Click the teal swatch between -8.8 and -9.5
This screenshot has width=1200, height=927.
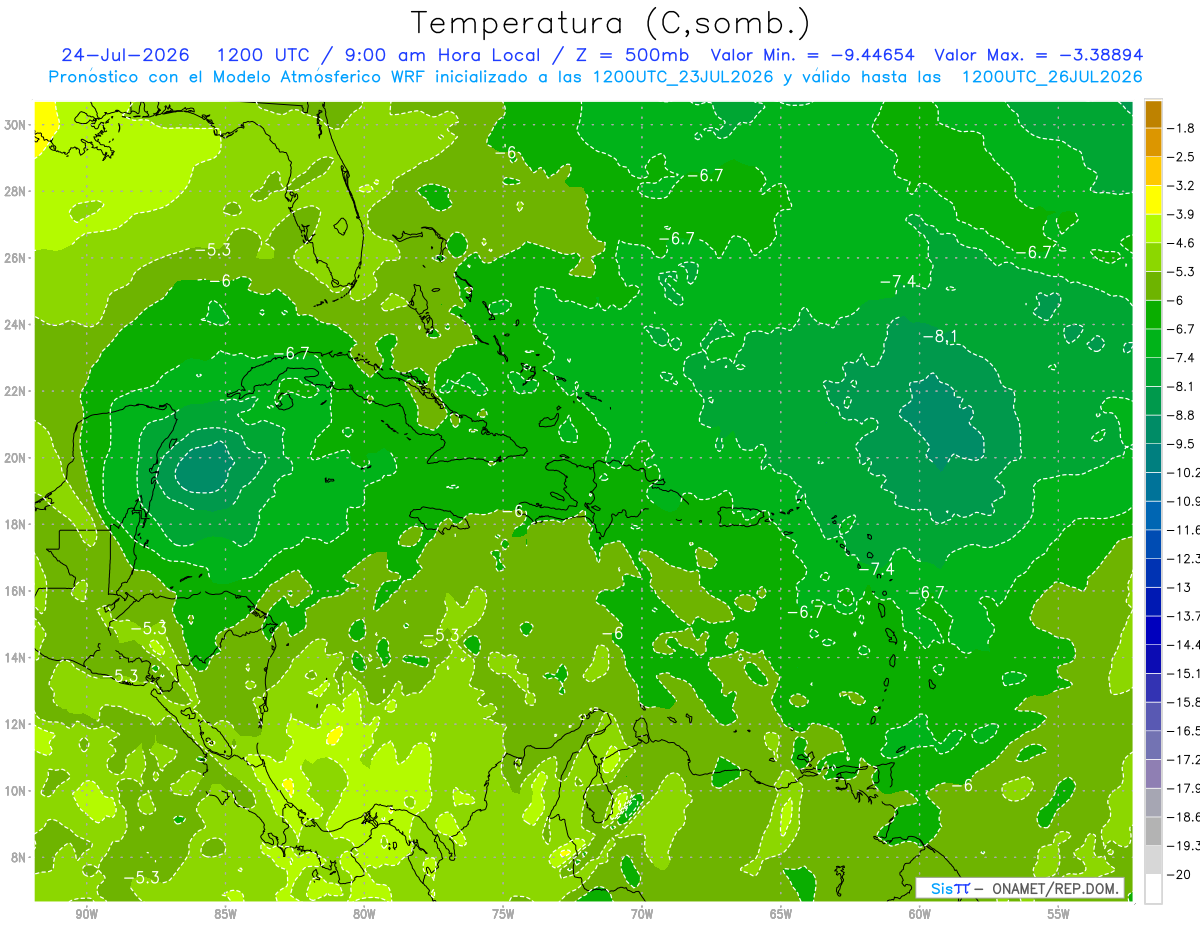click(1153, 429)
